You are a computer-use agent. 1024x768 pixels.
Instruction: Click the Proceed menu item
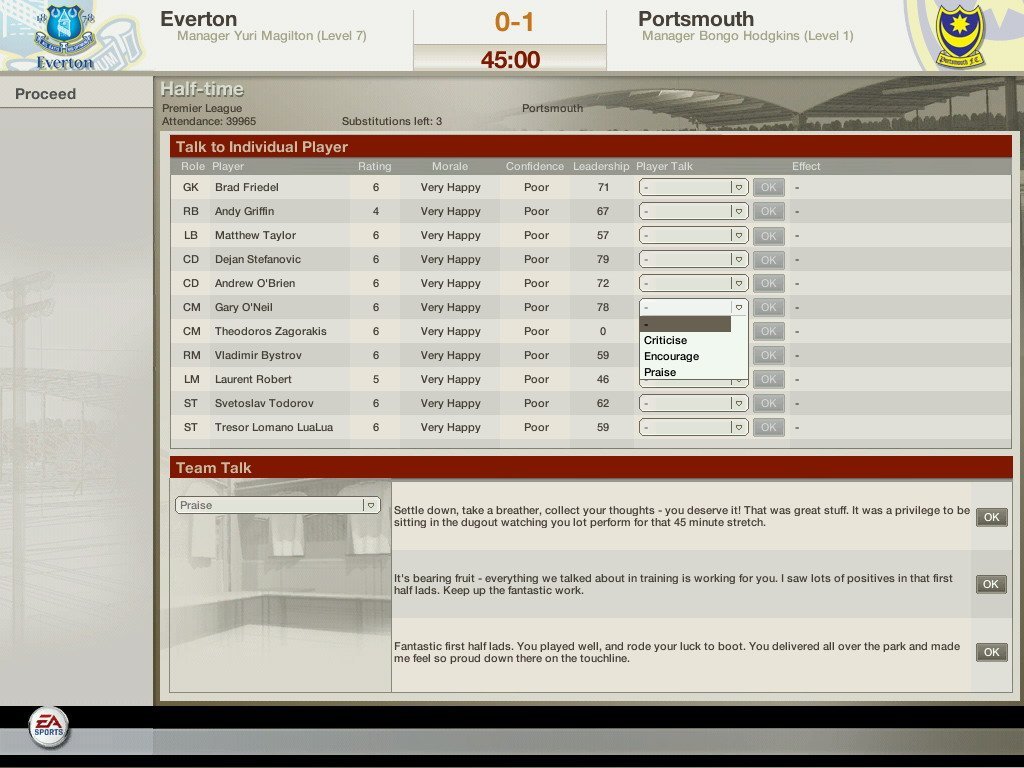tap(46, 94)
